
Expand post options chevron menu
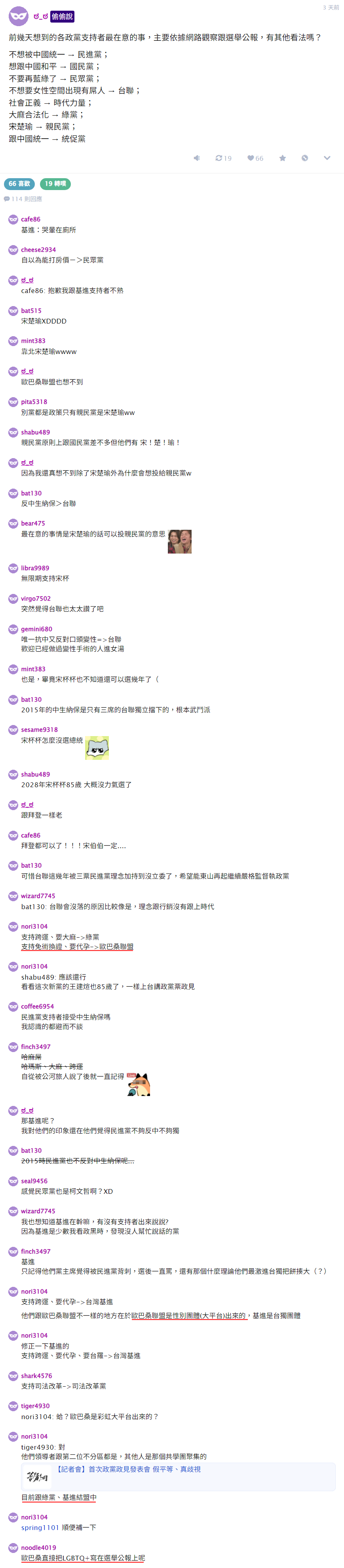coord(327,158)
